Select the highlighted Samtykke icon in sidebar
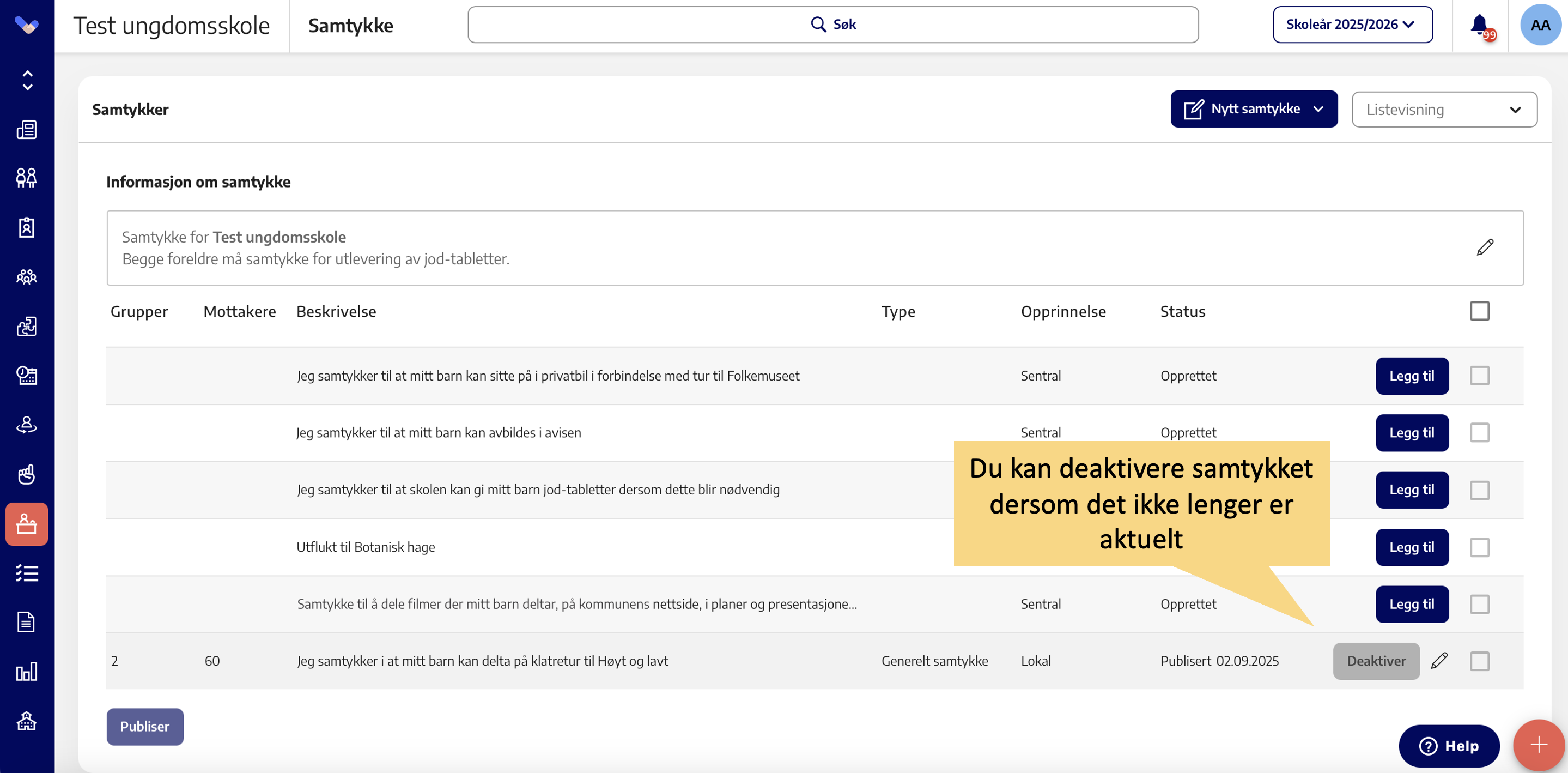1568x773 pixels. pyautogui.click(x=27, y=524)
